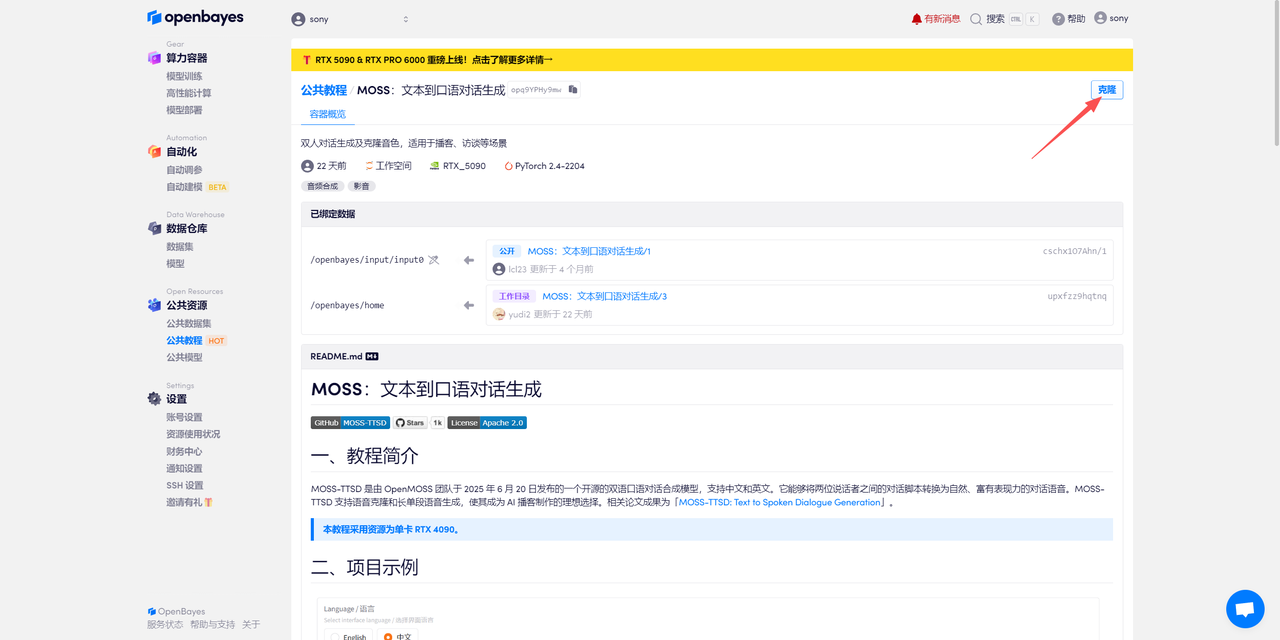Screen dimensions: 1280x640
Task: Click the yudi2 user avatar
Action: [x=499, y=314]
